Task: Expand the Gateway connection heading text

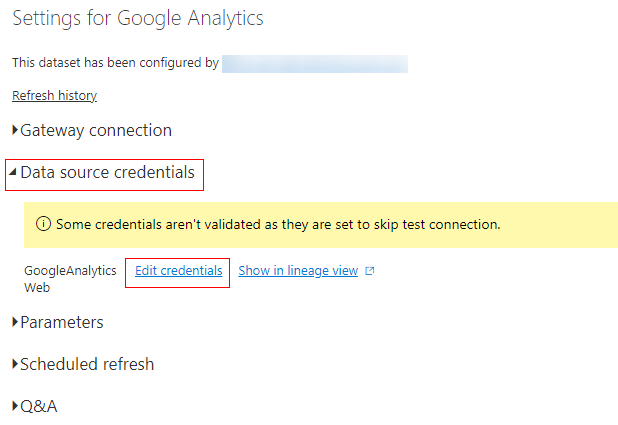Action: coord(96,130)
